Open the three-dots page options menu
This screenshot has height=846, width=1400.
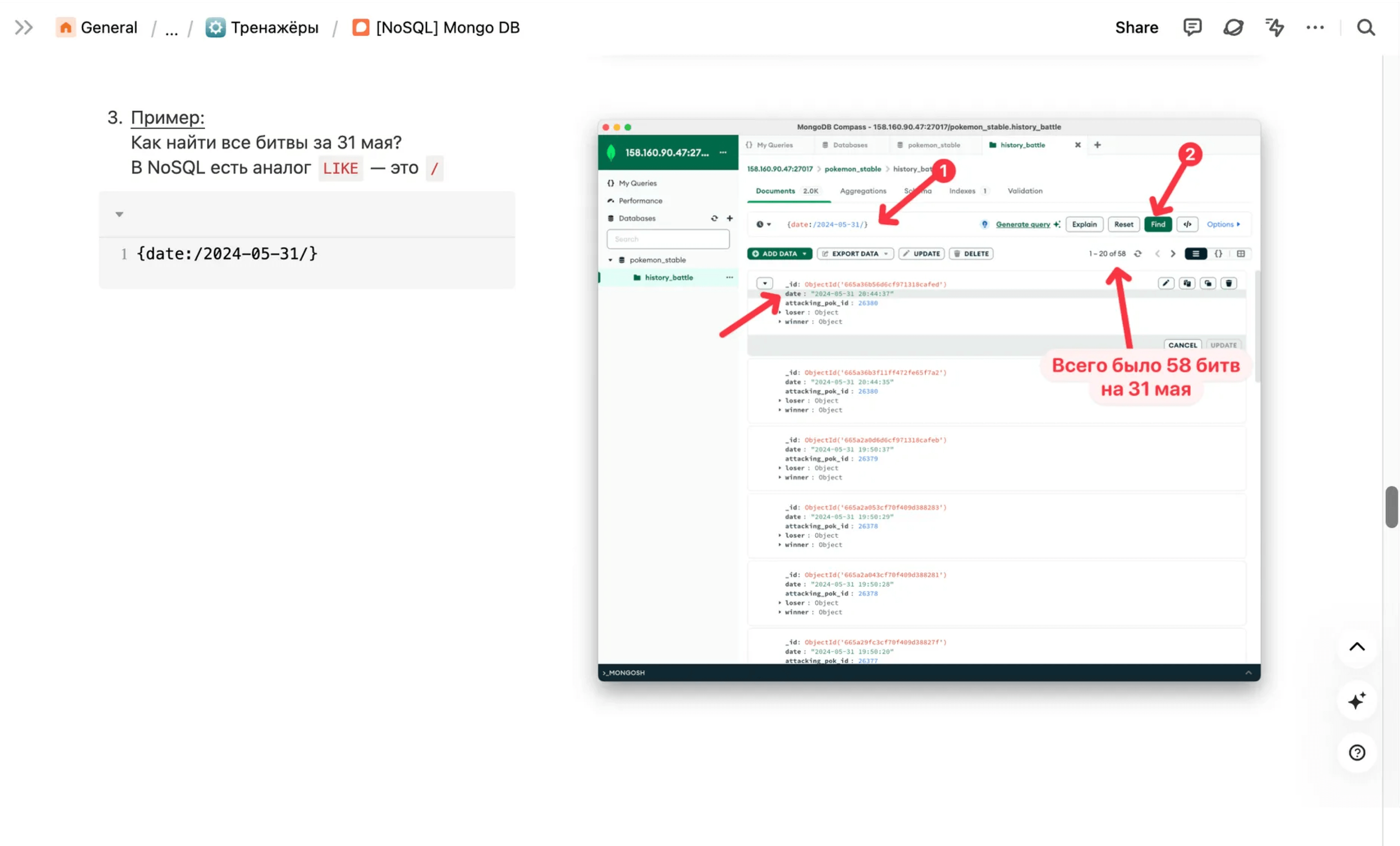point(1315,27)
